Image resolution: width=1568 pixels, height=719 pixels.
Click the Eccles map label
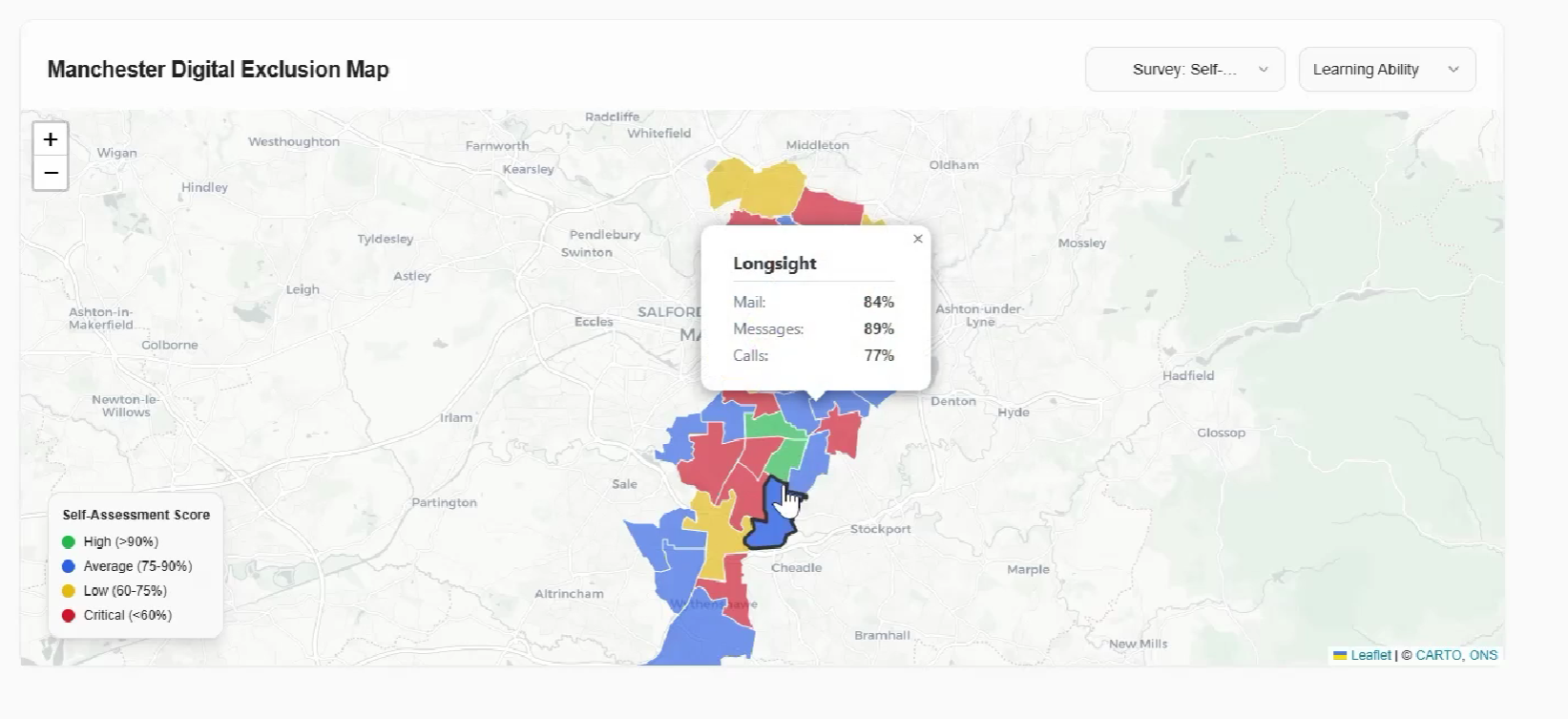594,322
